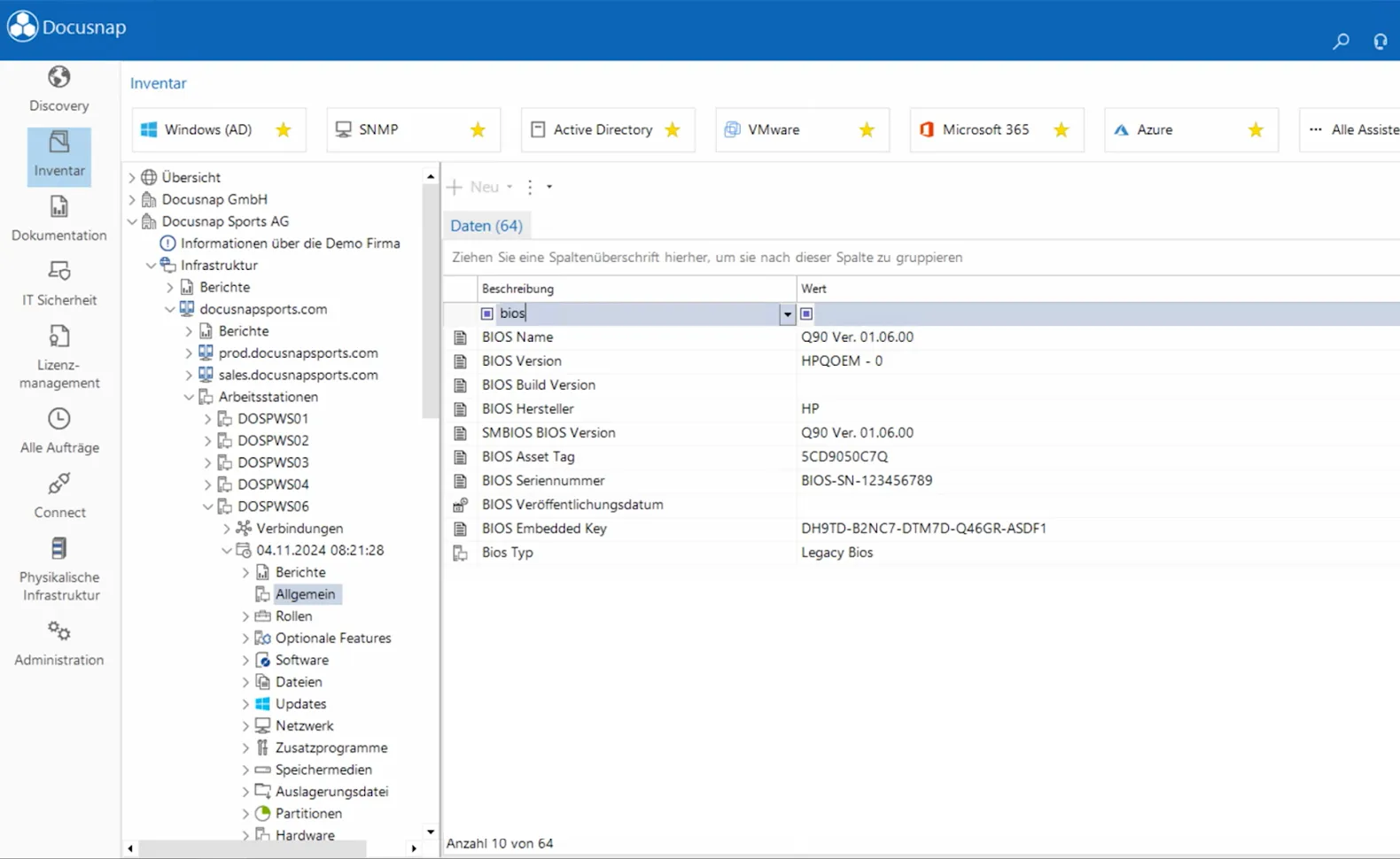Open the Neu dropdown arrow

tap(509, 187)
